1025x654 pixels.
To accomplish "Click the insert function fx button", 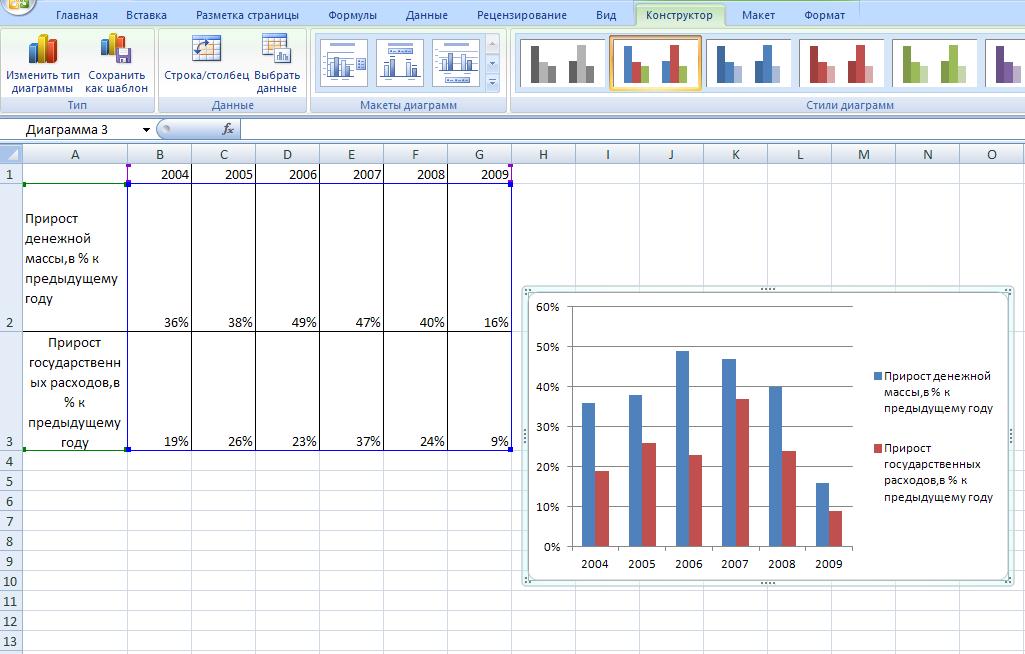I will [227, 129].
